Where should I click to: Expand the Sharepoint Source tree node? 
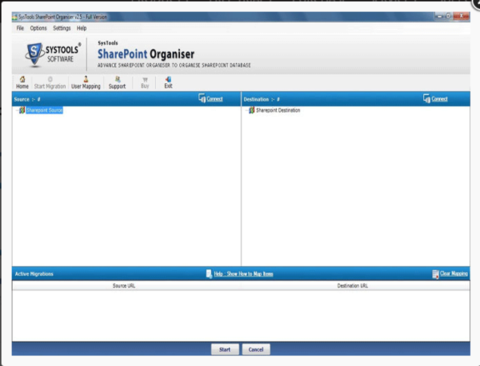(x=16, y=110)
